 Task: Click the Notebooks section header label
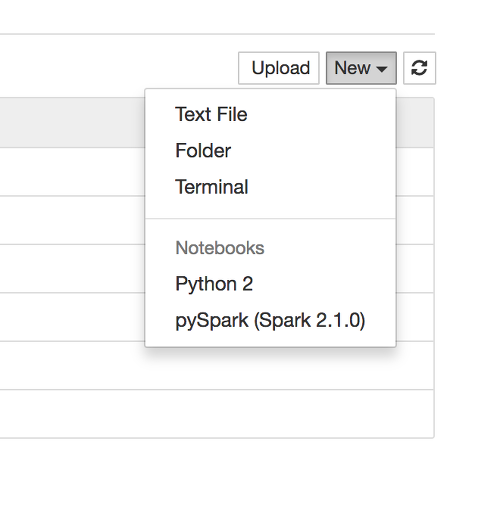(x=220, y=248)
